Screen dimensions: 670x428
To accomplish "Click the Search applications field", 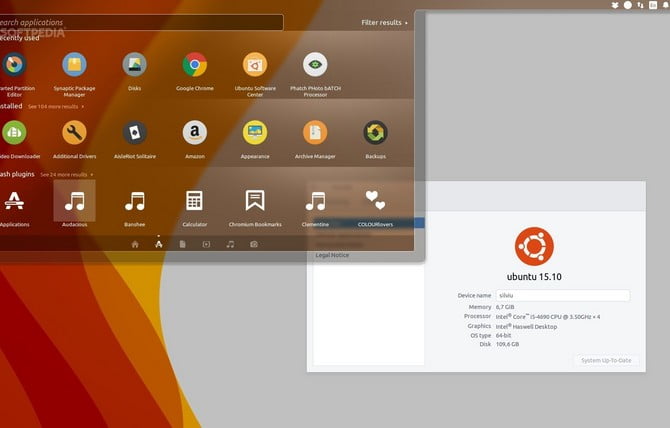I will (x=141, y=22).
